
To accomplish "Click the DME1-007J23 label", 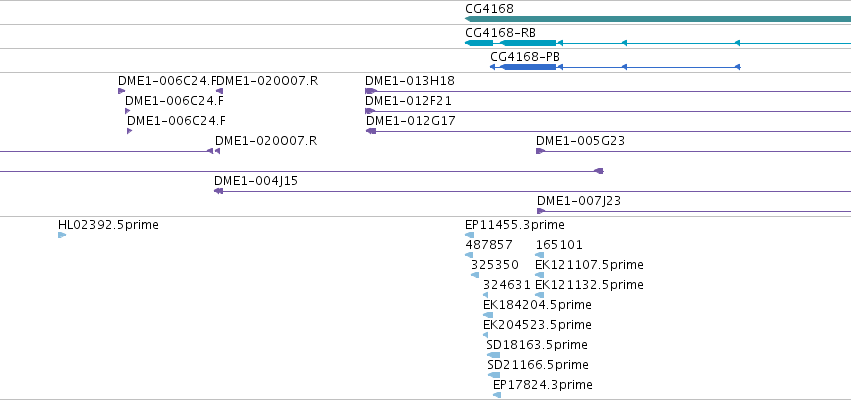I will (579, 201).
